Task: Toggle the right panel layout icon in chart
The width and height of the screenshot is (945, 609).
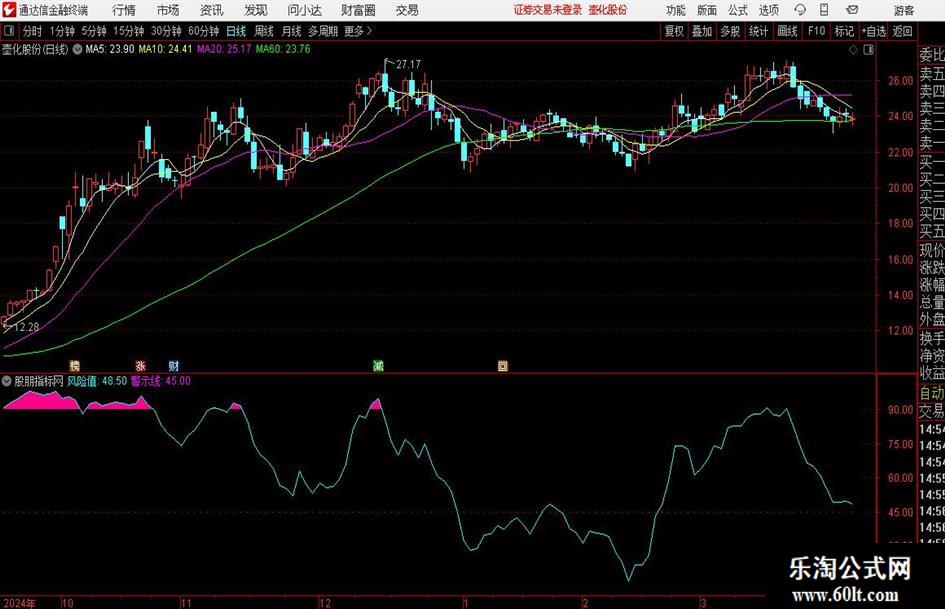Action: tap(868, 50)
